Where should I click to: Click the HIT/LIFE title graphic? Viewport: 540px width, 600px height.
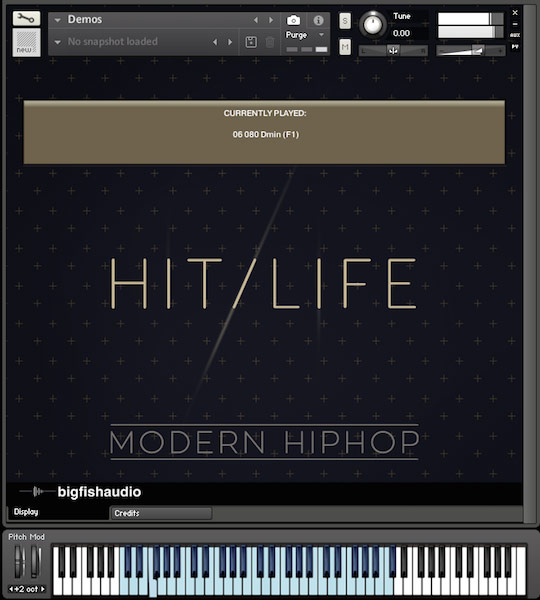[264, 283]
